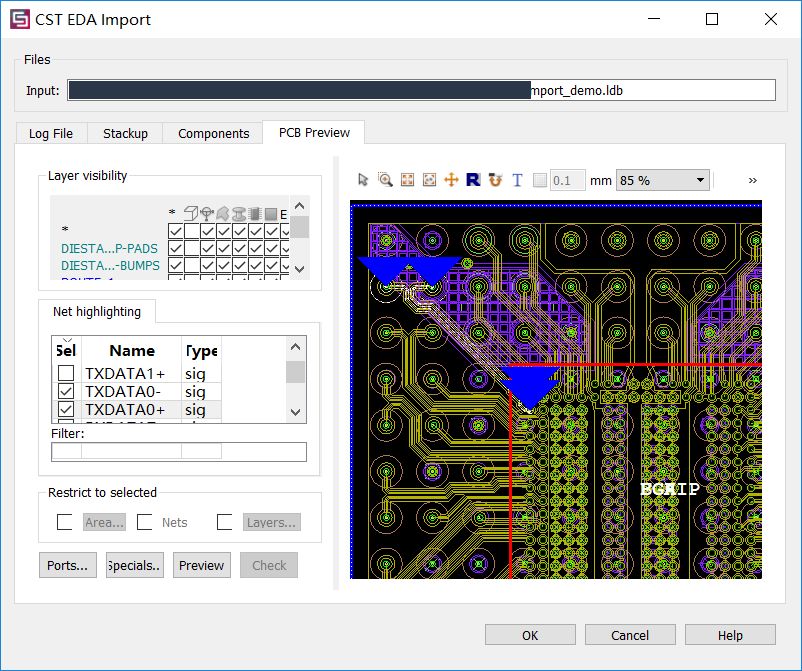802x671 pixels.
Task: Toggle first checkbox of DIESTA...P-PADS row
Action: pos(175,249)
